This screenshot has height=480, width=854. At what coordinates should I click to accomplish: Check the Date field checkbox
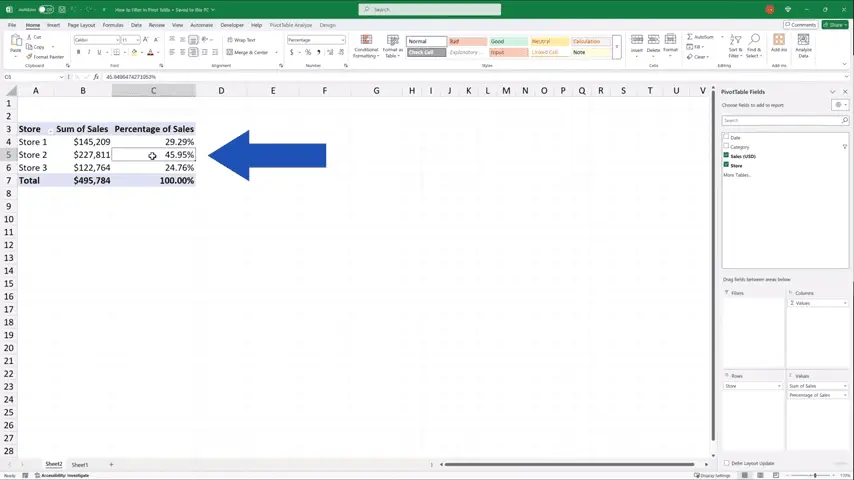[x=726, y=137]
